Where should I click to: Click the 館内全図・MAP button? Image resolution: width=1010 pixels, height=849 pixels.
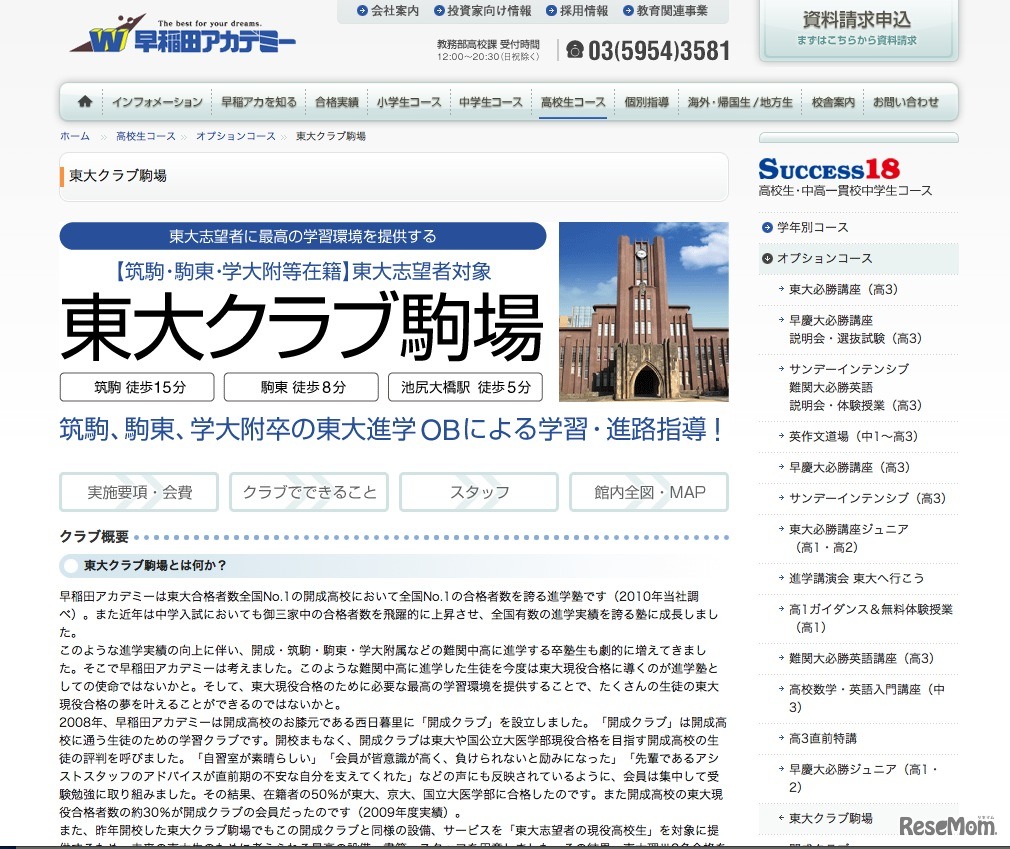649,492
